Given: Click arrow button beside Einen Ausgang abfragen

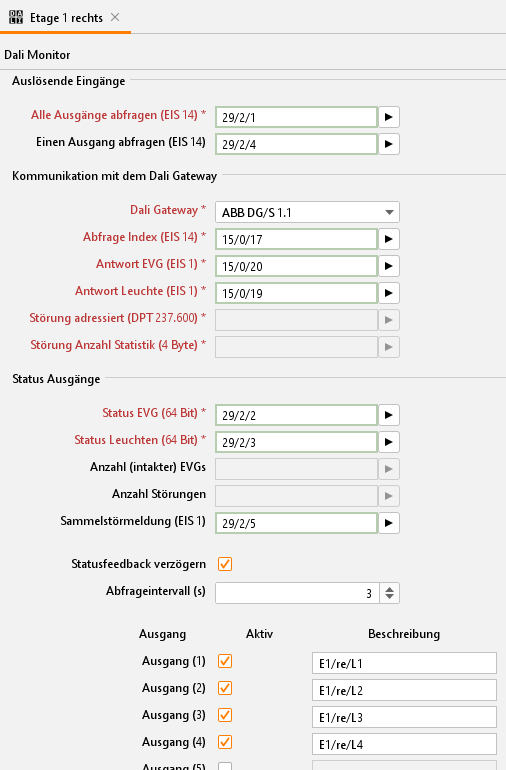Looking at the screenshot, I should click(389, 144).
